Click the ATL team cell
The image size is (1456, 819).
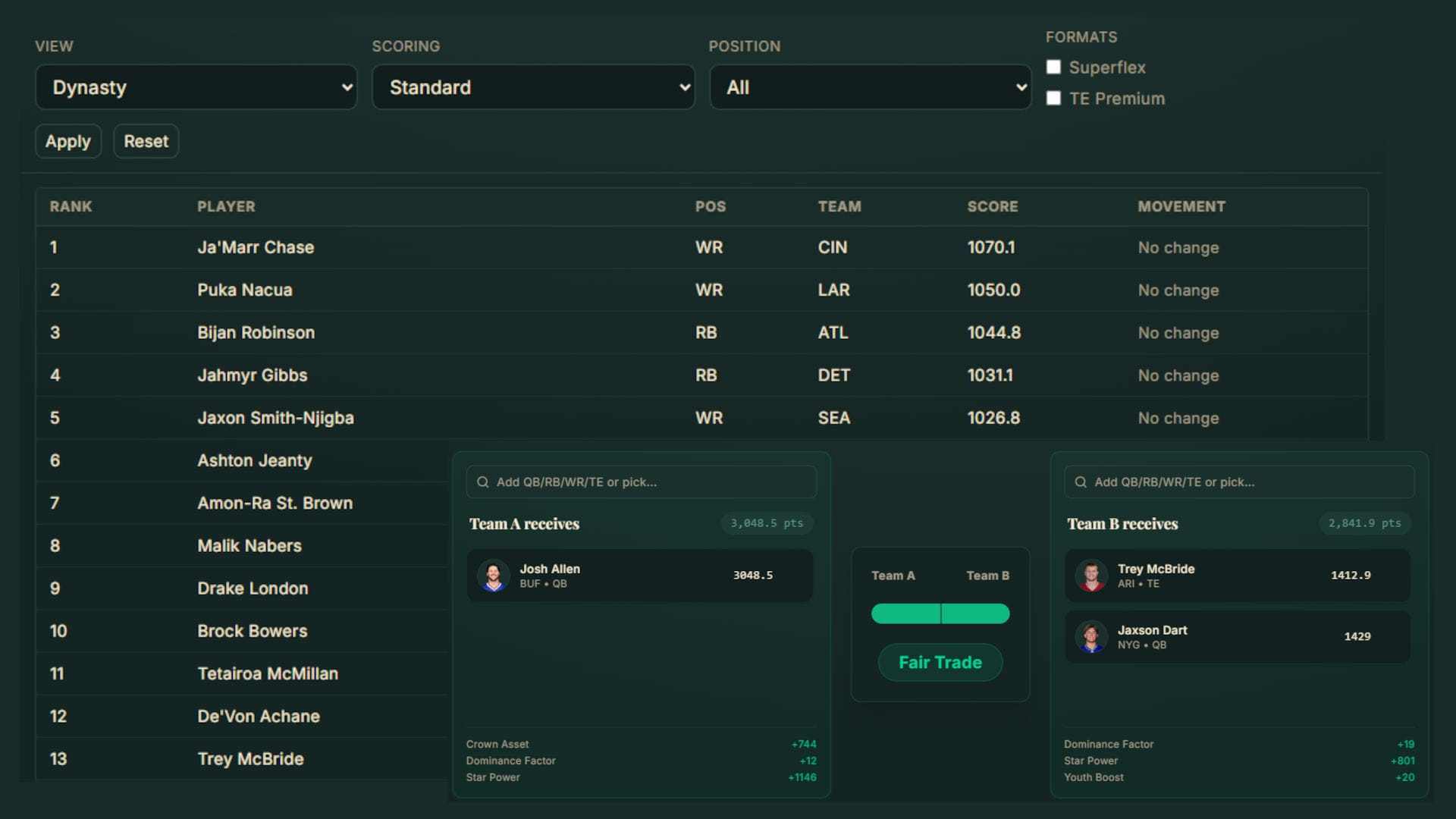coord(833,332)
